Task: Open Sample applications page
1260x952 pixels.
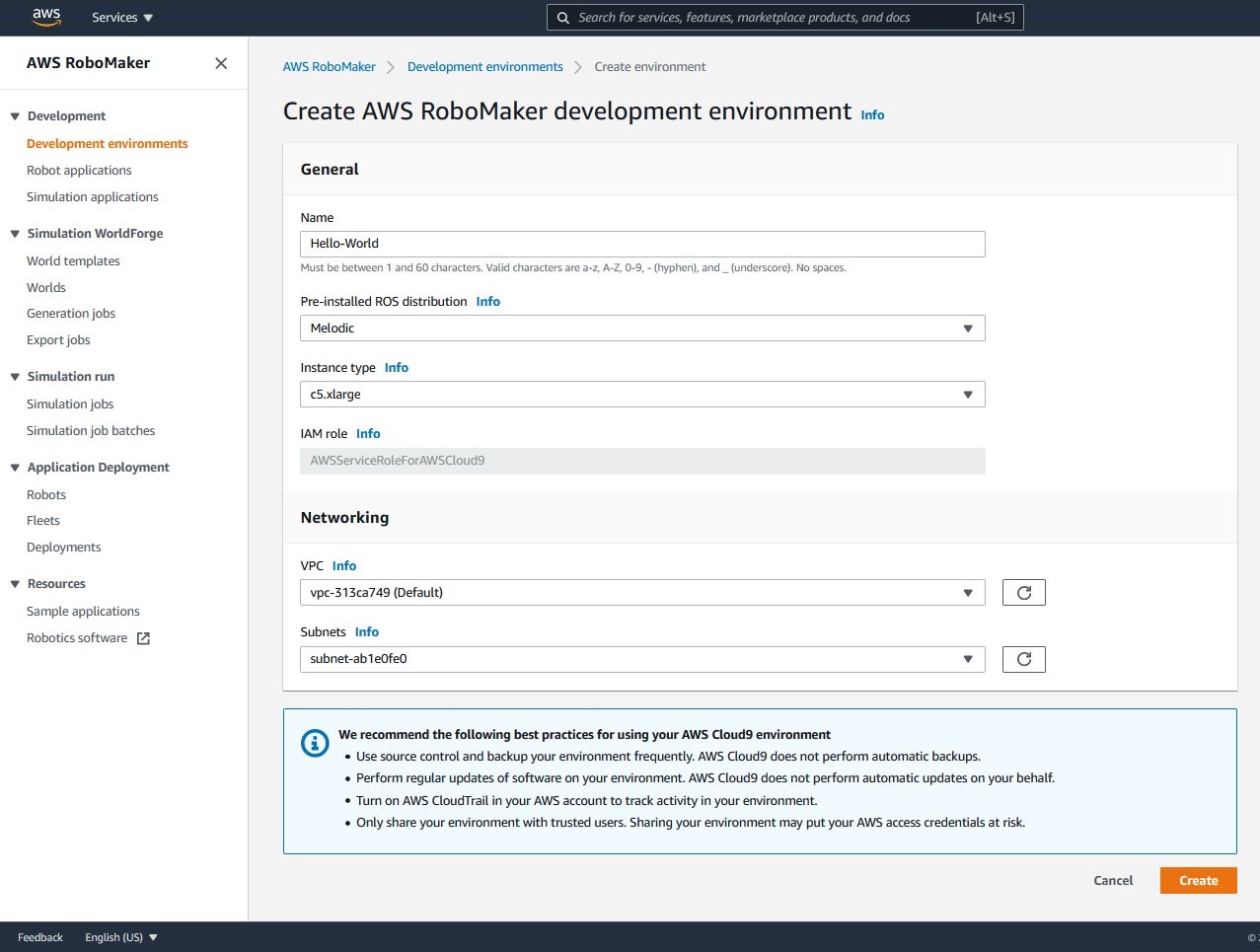Action: point(83,612)
